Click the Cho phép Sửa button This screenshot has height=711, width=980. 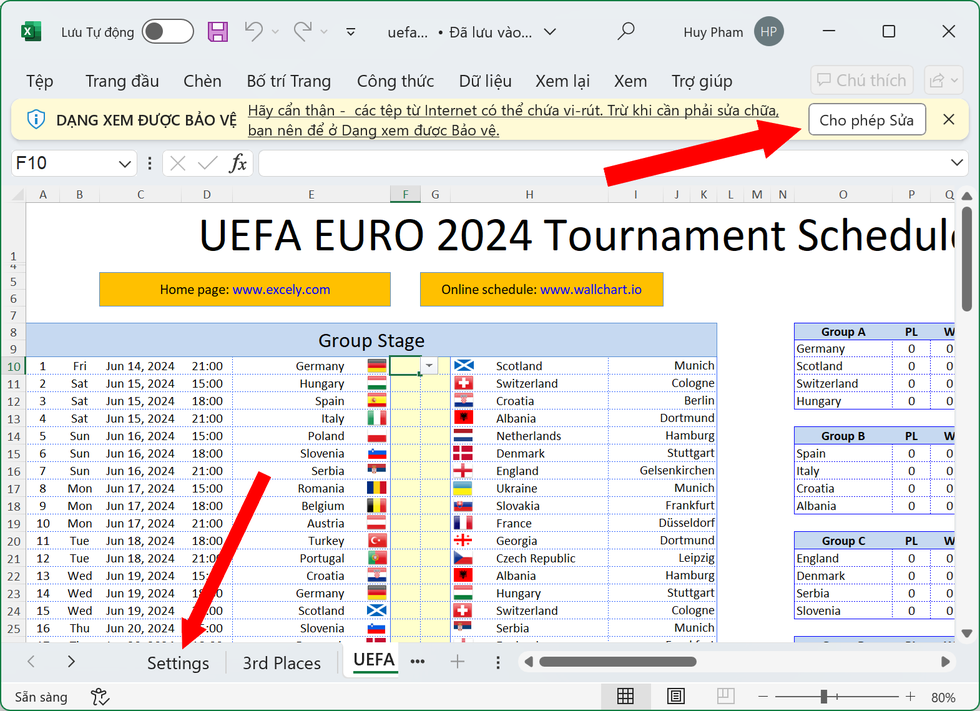[x=866, y=119]
